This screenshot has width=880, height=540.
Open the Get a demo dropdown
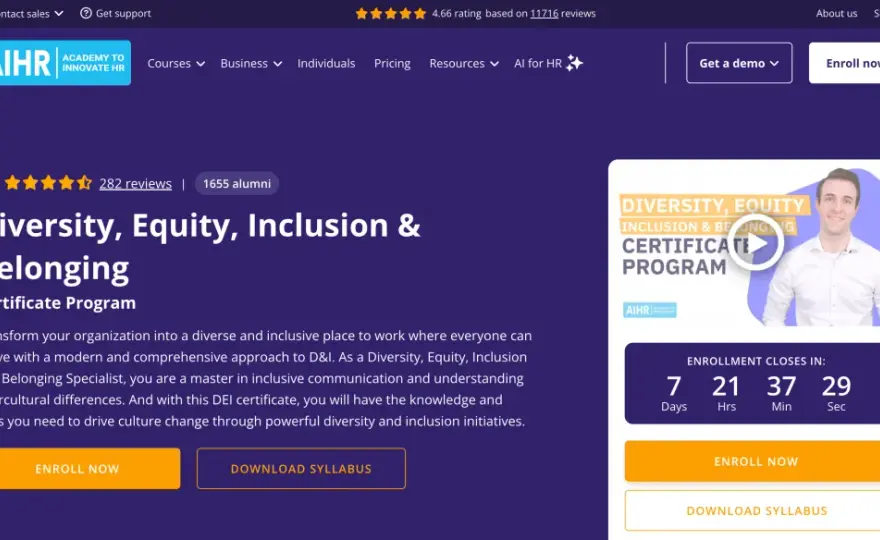739,63
